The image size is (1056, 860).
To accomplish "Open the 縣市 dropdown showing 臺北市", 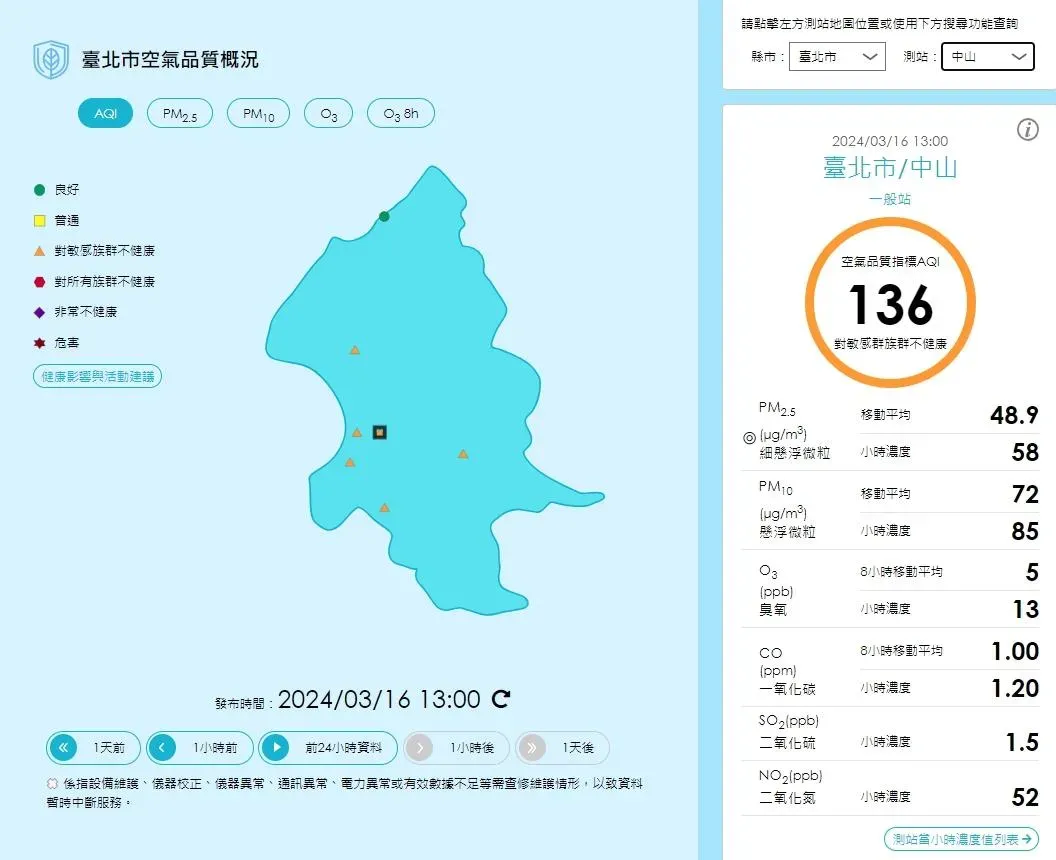I will point(837,57).
